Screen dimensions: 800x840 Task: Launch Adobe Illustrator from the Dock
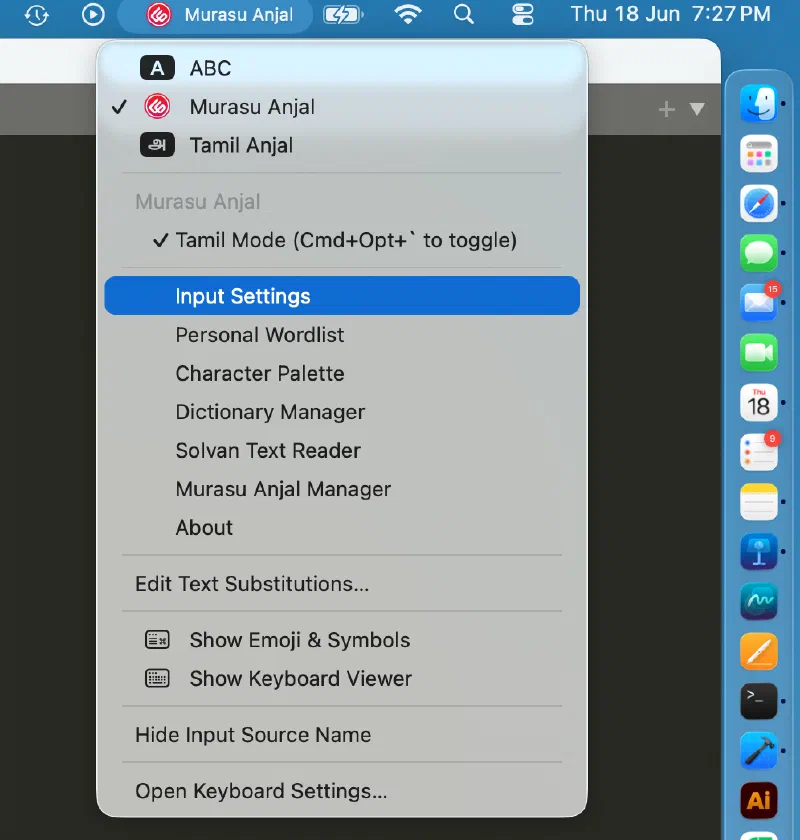759,800
